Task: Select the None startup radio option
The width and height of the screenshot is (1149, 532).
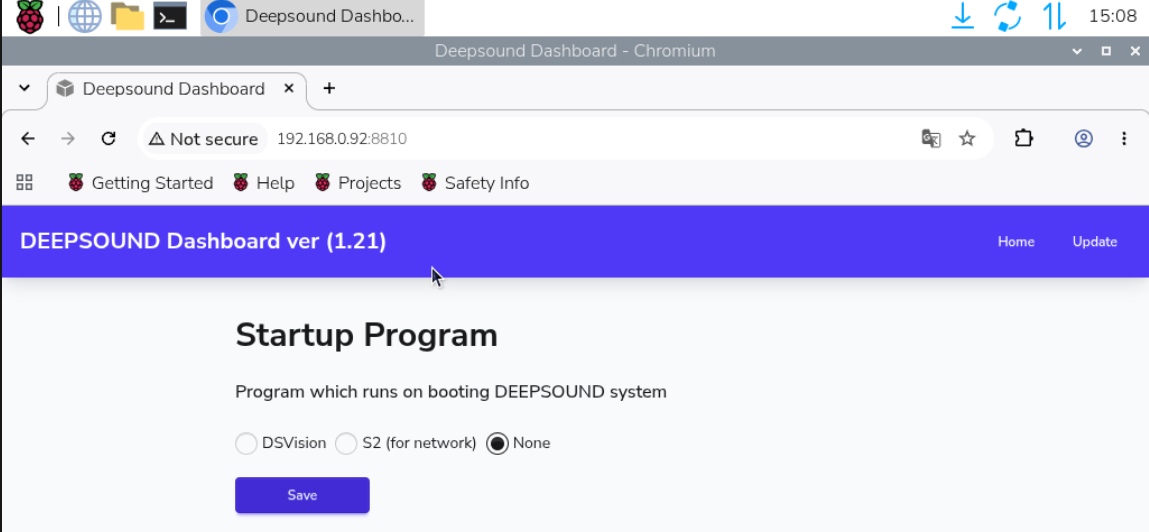Action: 498,443
